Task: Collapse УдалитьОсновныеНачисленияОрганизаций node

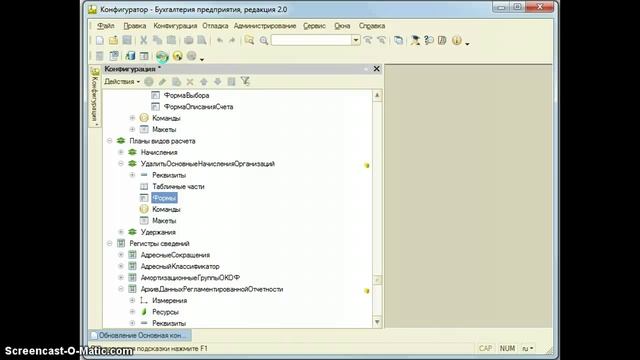Action: 121,164
